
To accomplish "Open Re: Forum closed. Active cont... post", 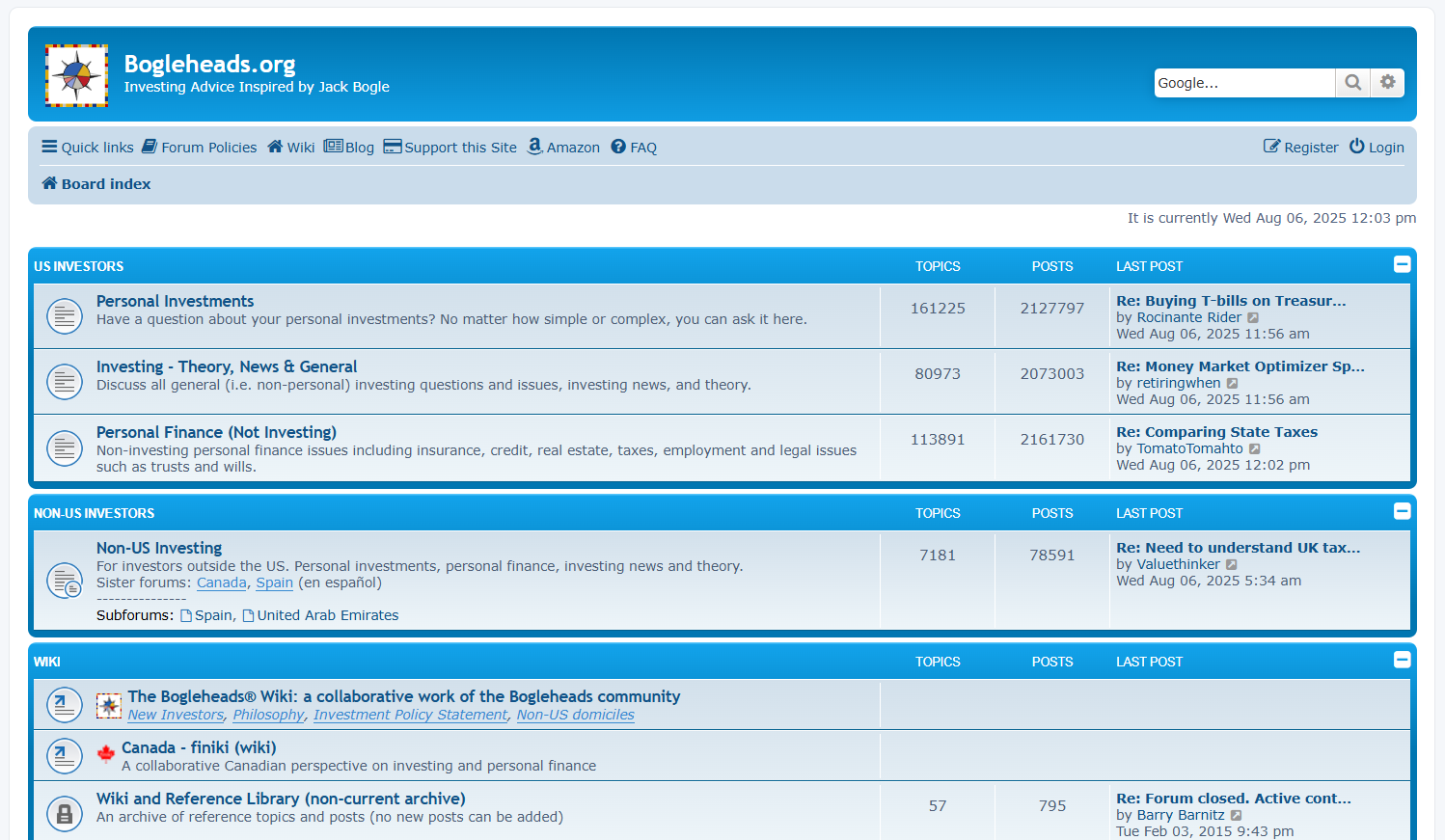I will pos(1234,799).
